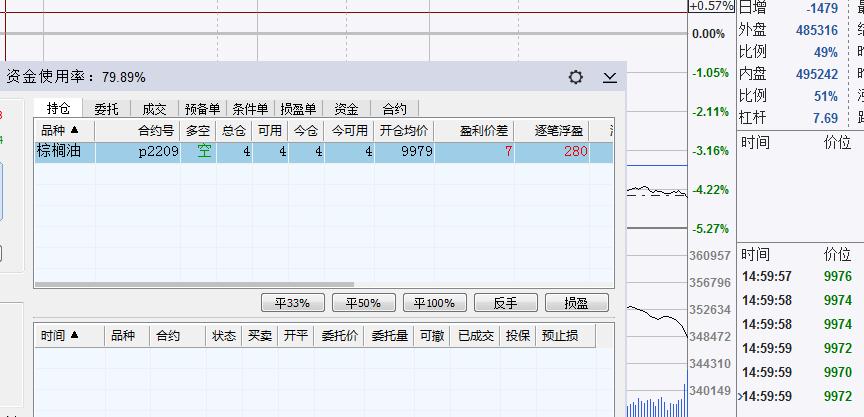Click 已成交 column header

[x=476, y=335]
